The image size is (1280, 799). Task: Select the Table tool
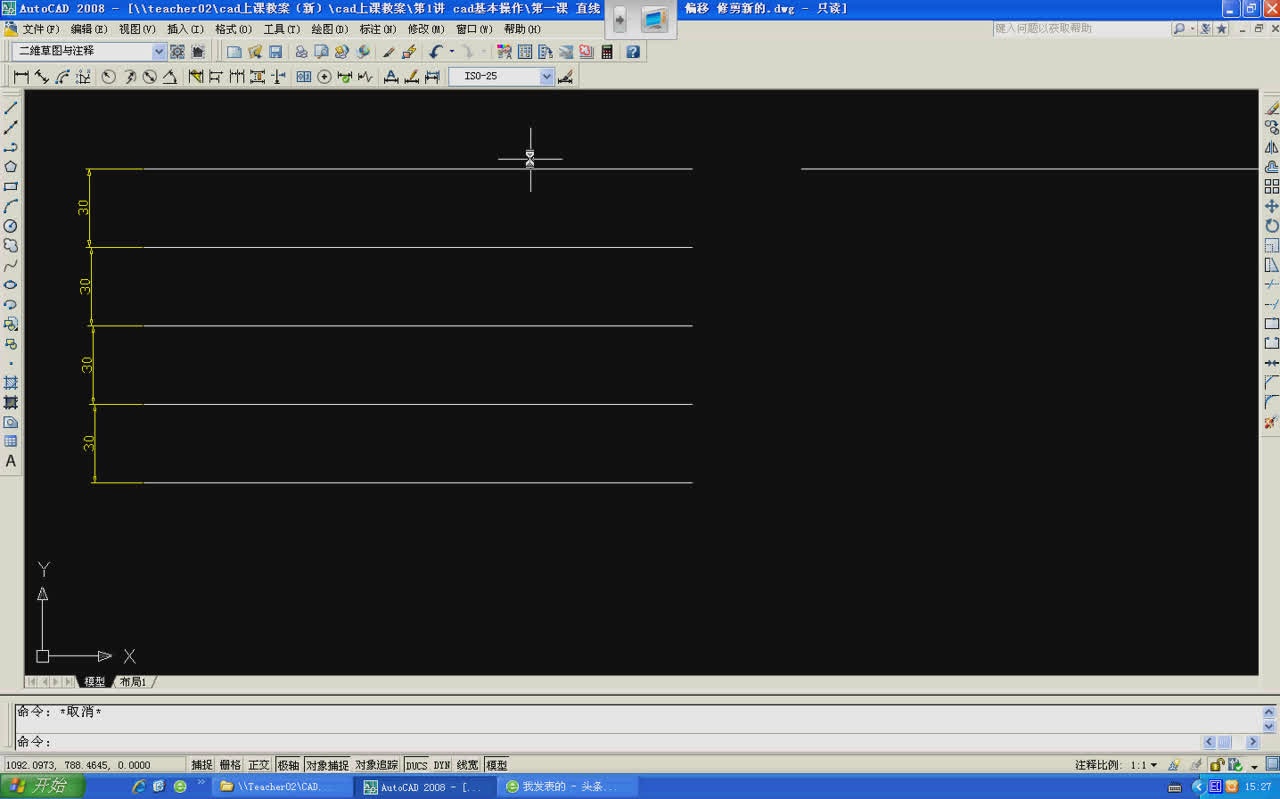coord(11,441)
